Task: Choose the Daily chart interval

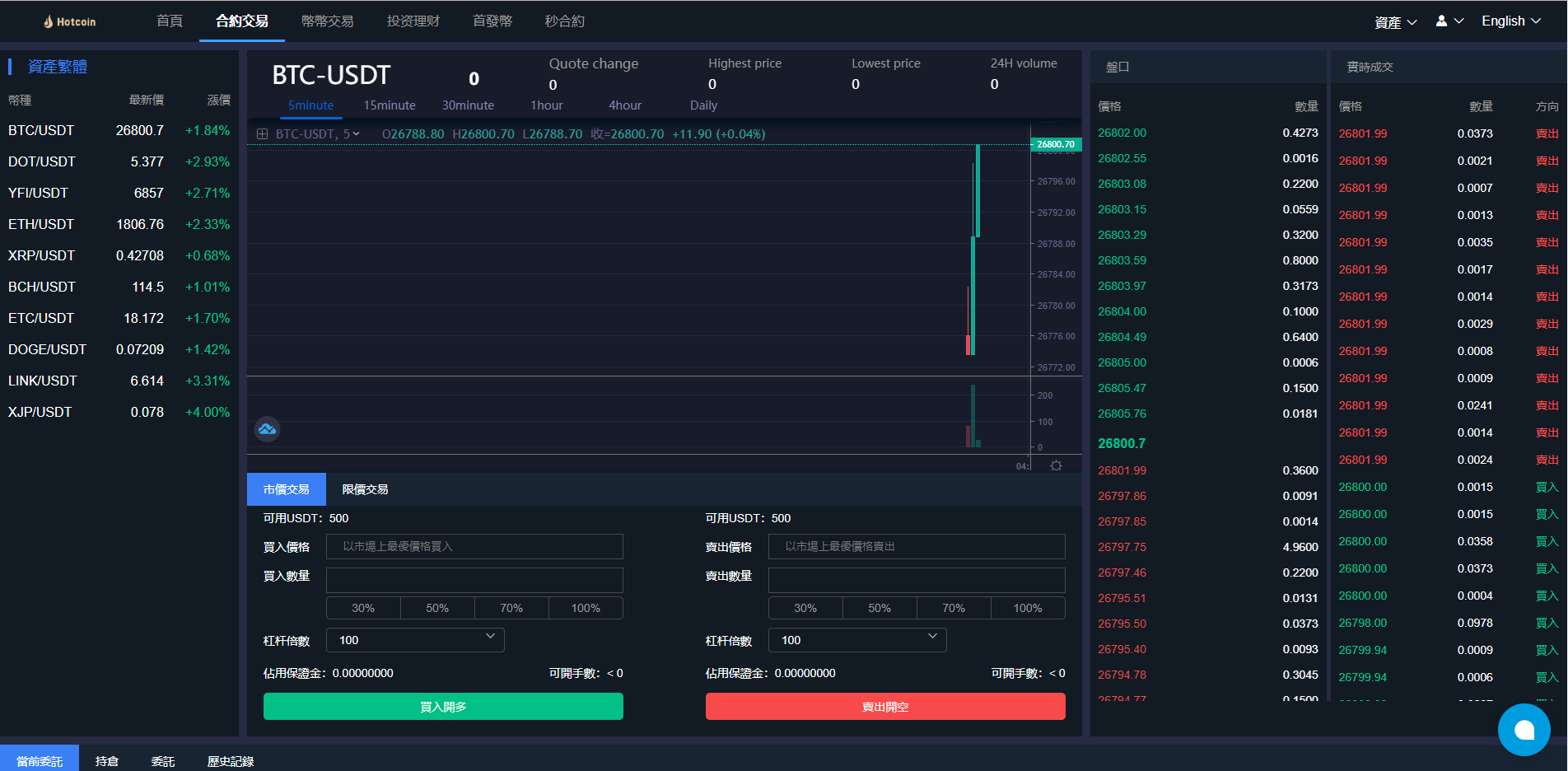Action: point(703,105)
